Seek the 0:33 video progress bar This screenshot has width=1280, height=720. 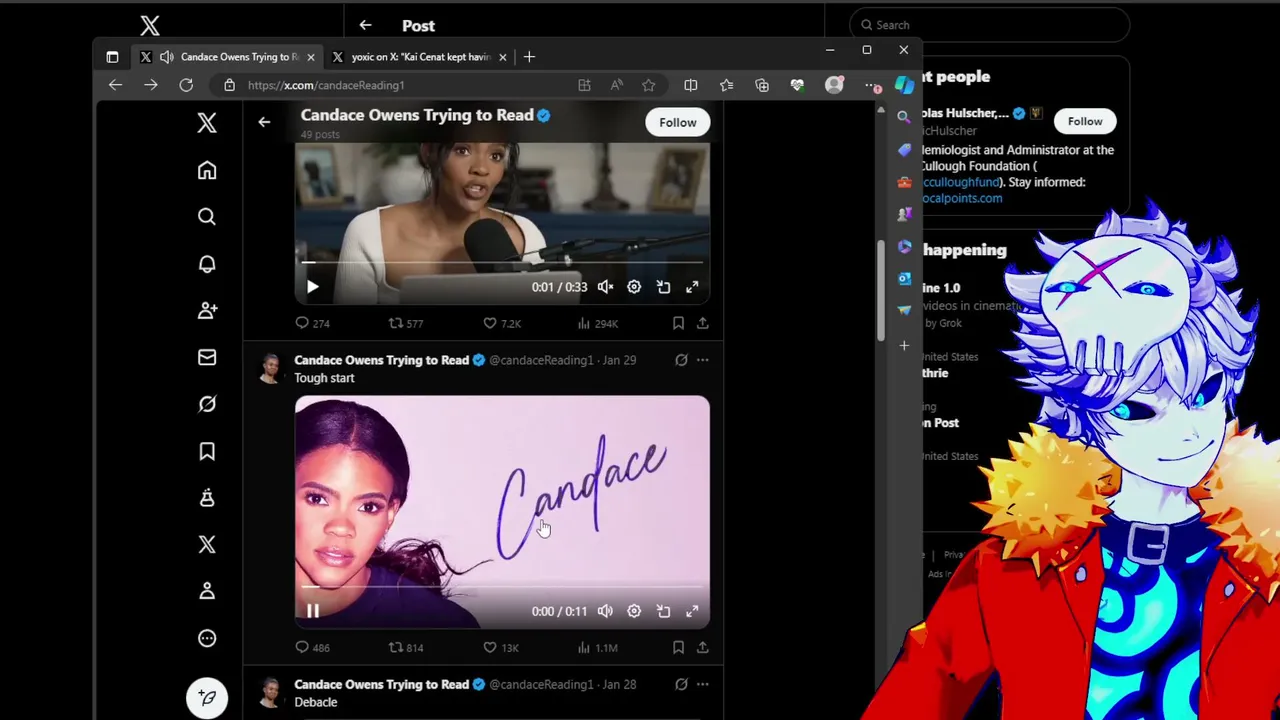pos(502,264)
